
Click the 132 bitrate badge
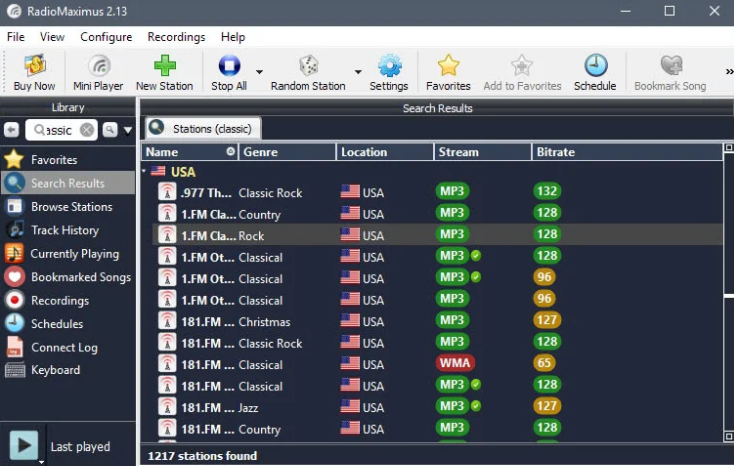(x=547, y=191)
